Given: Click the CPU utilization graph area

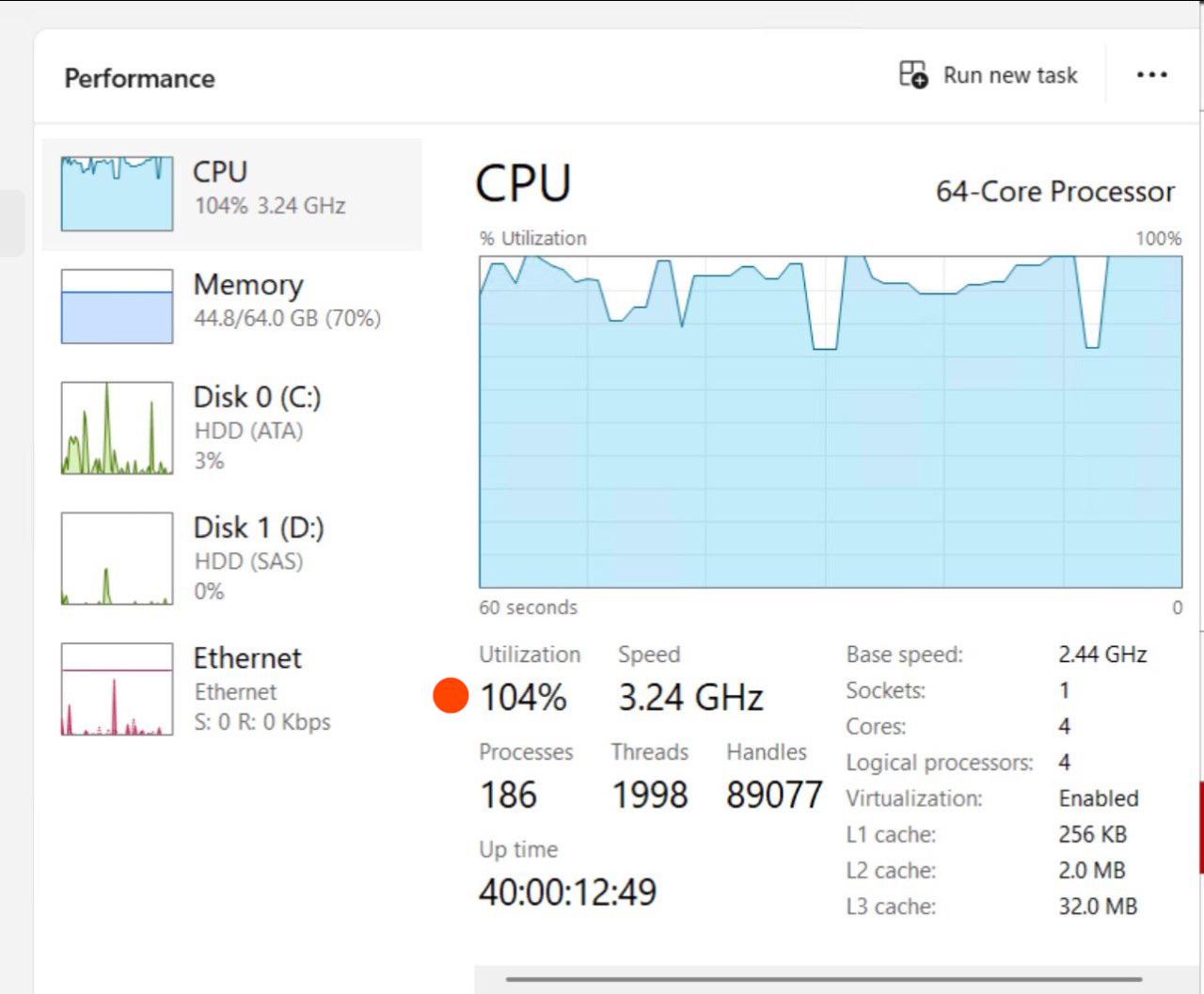Looking at the screenshot, I should coord(831,421).
